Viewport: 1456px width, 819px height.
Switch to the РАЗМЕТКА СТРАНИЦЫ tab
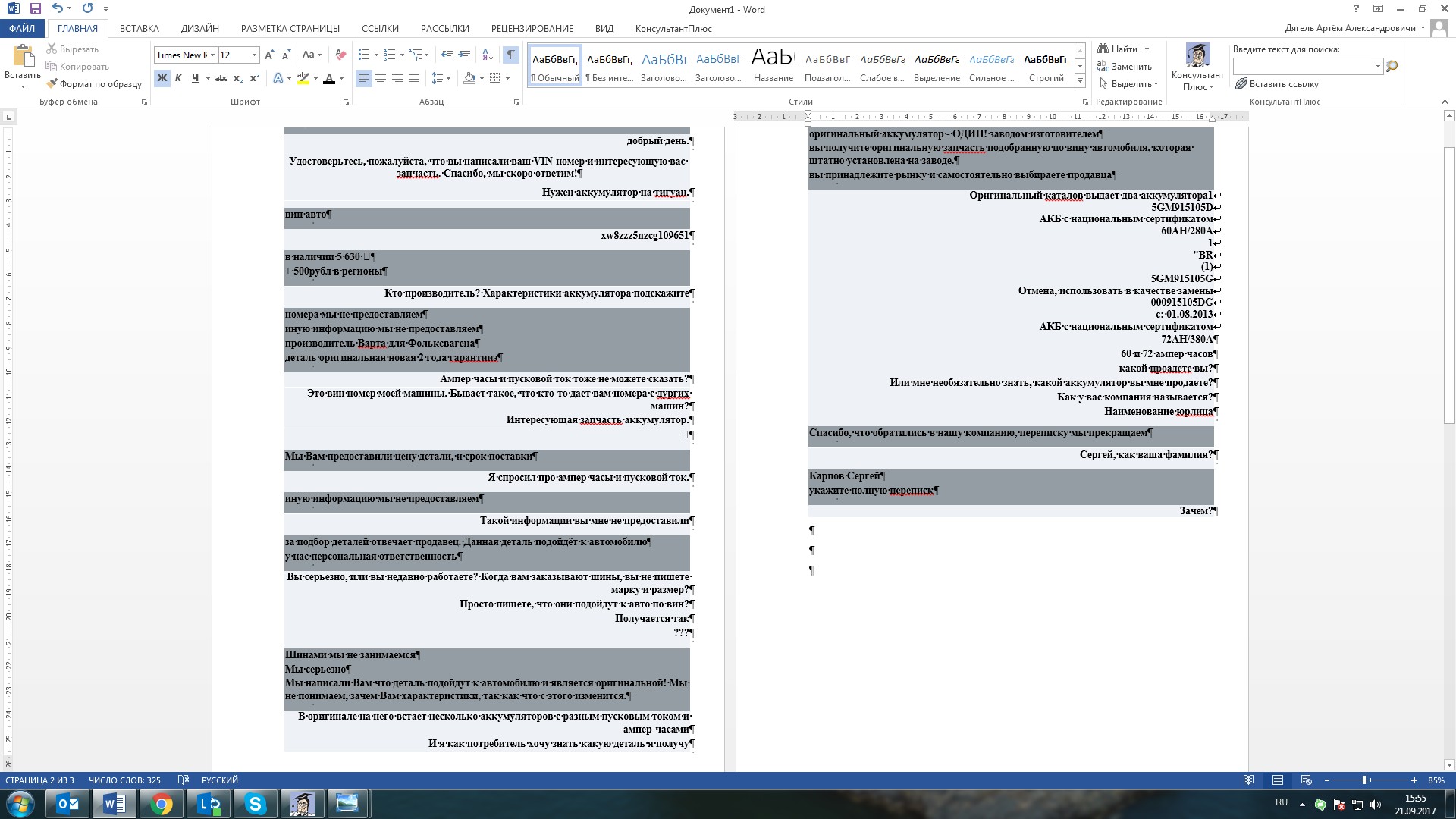tap(290, 28)
